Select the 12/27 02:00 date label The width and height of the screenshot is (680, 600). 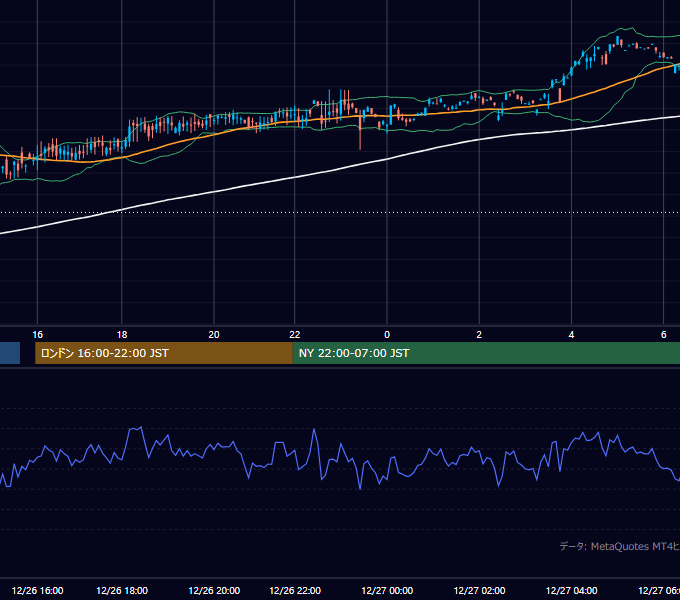click(x=479, y=590)
